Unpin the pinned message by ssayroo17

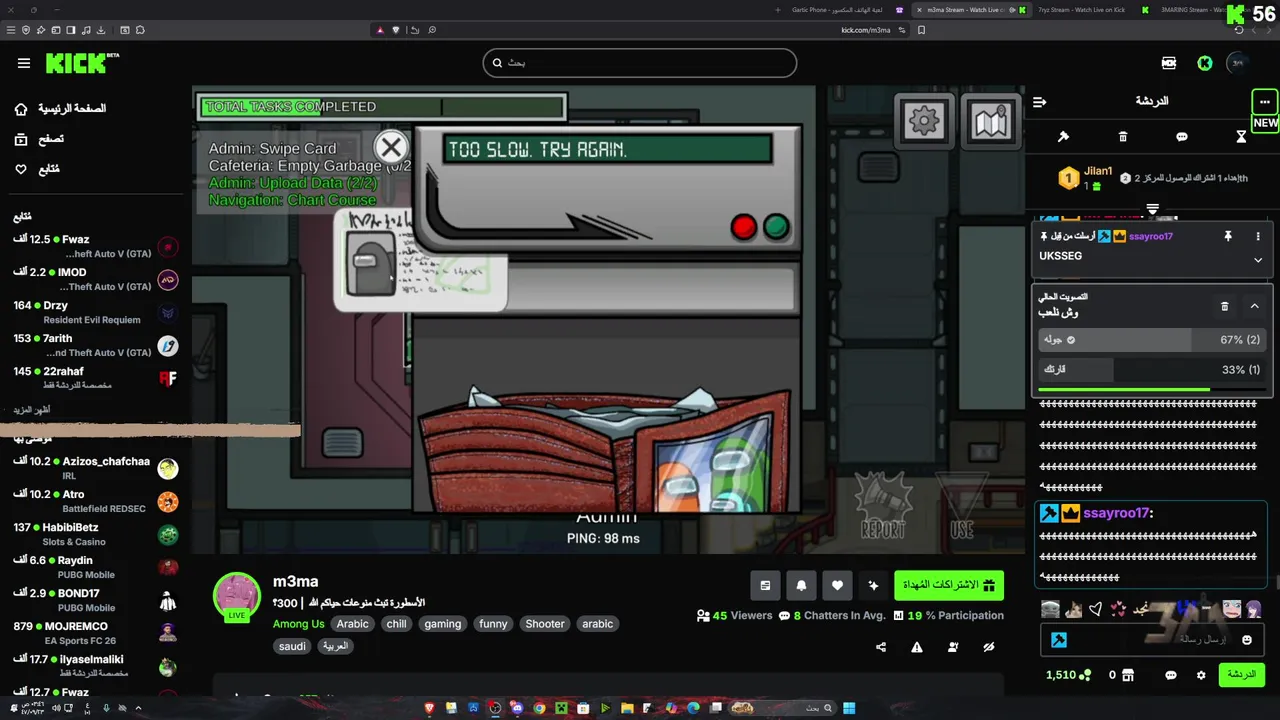coord(1228,236)
